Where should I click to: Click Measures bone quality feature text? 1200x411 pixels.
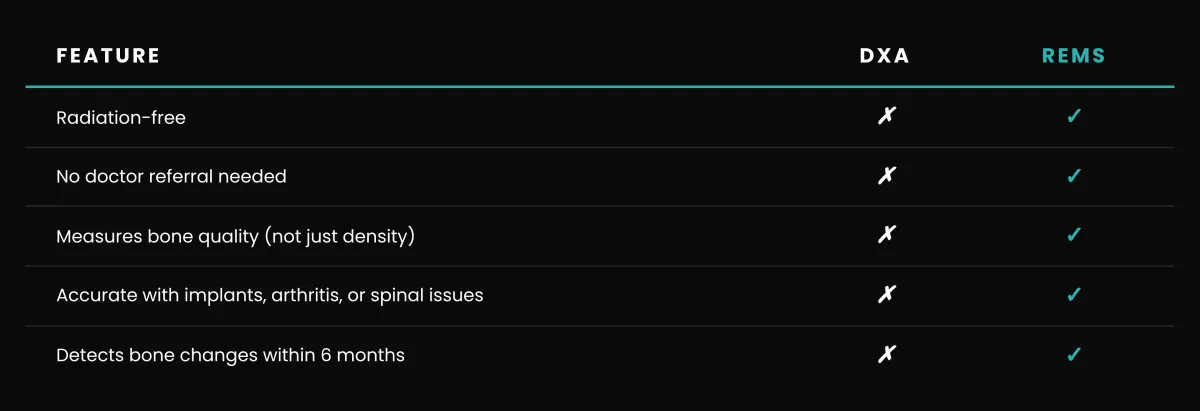pyautogui.click(x=235, y=237)
